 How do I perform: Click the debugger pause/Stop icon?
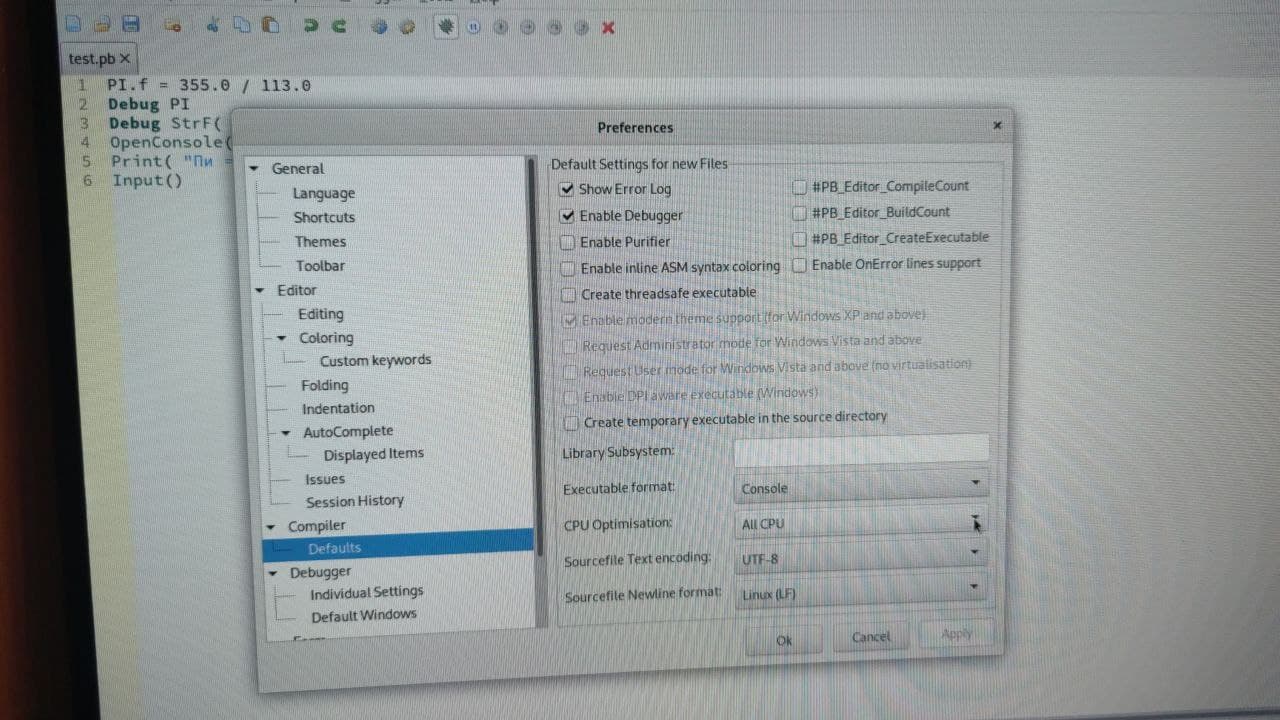(474, 28)
